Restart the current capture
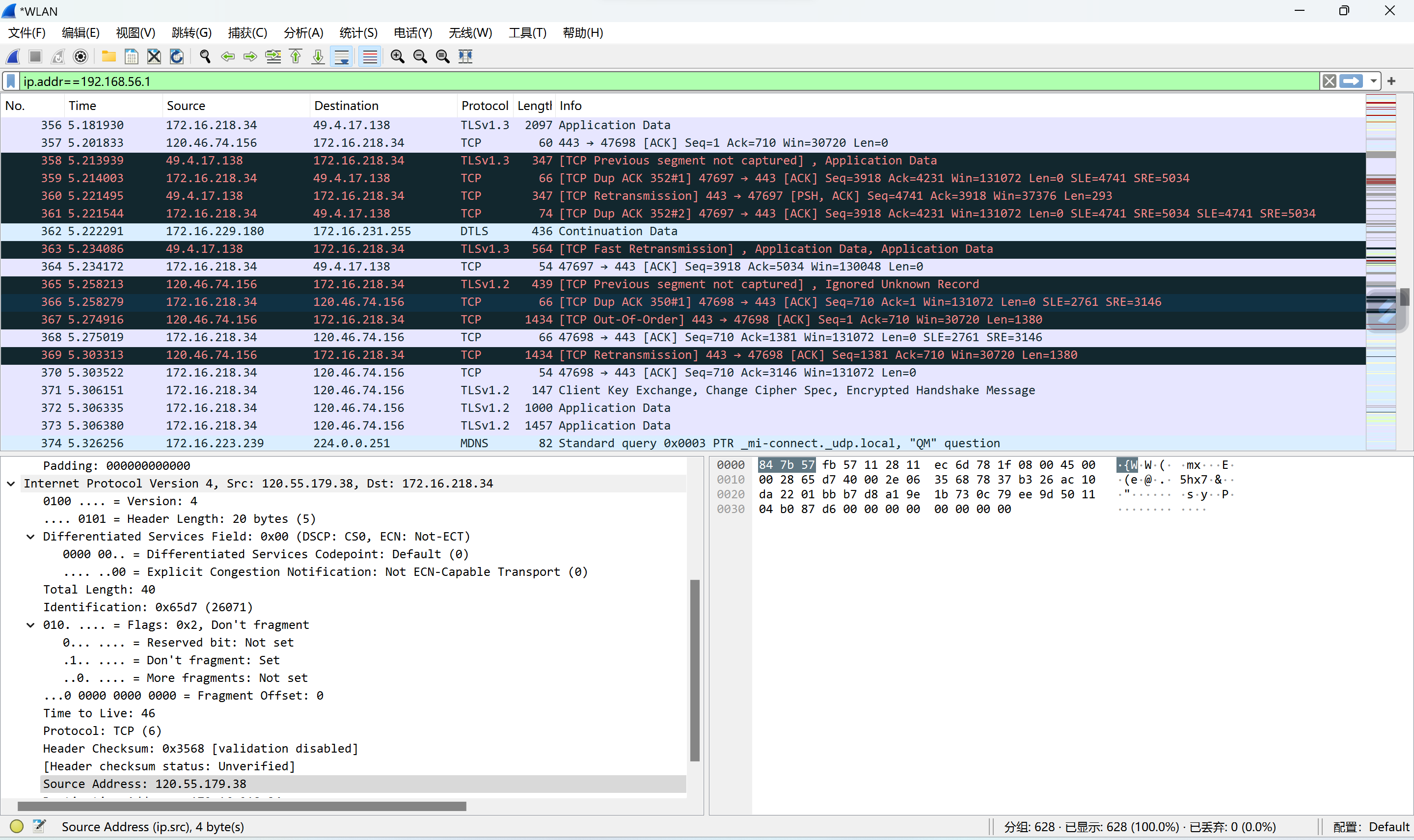 [58, 56]
